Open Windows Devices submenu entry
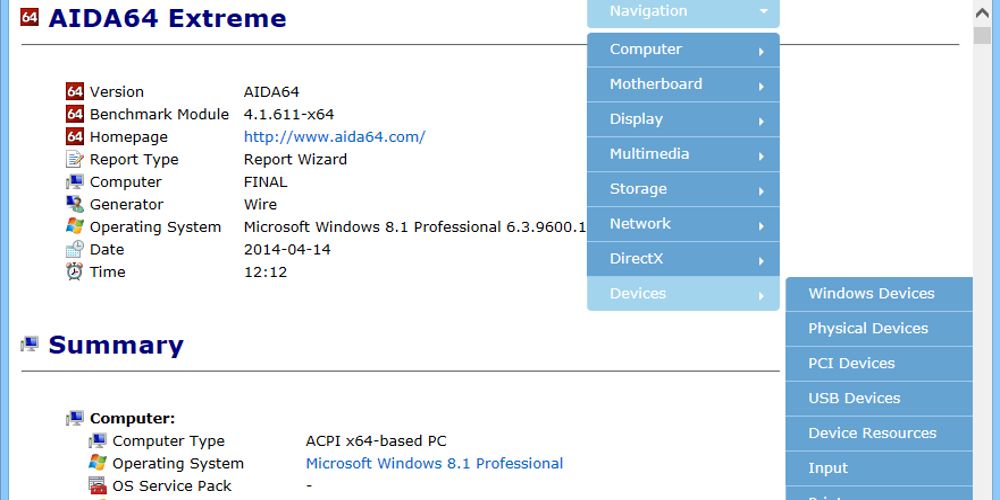The image size is (1000, 500). (x=879, y=294)
